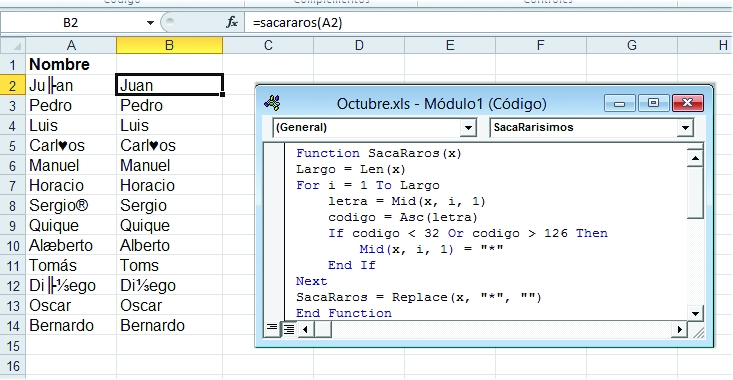Click the vertical scrollbar thumb in code window
The height and width of the screenshot is (380, 733).
[695, 193]
